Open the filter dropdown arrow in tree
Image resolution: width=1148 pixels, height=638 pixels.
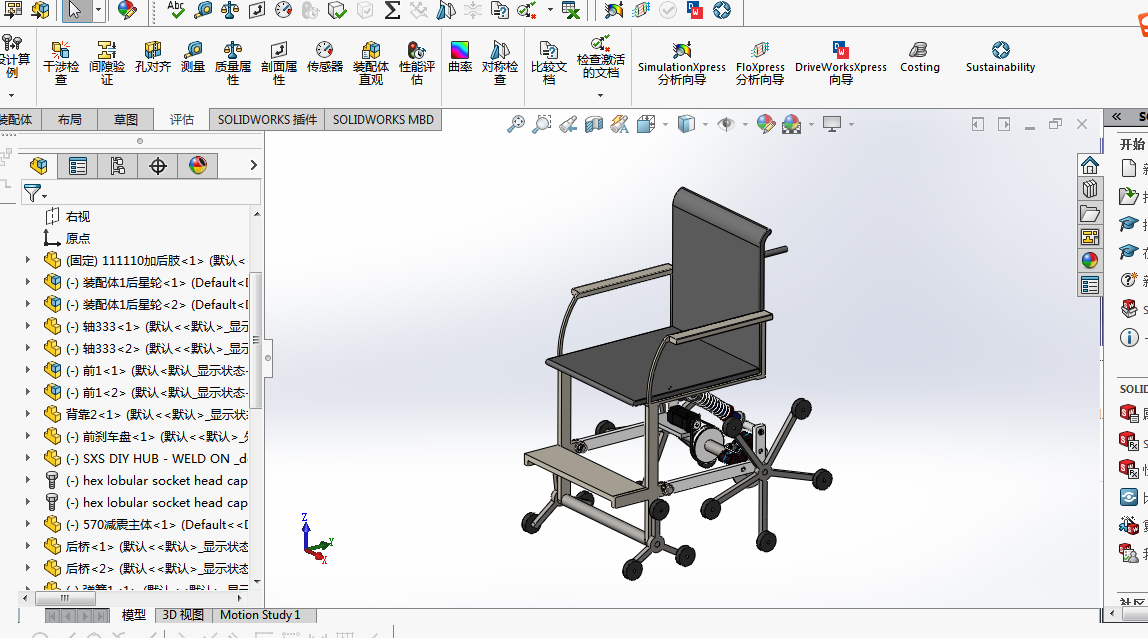[45, 196]
